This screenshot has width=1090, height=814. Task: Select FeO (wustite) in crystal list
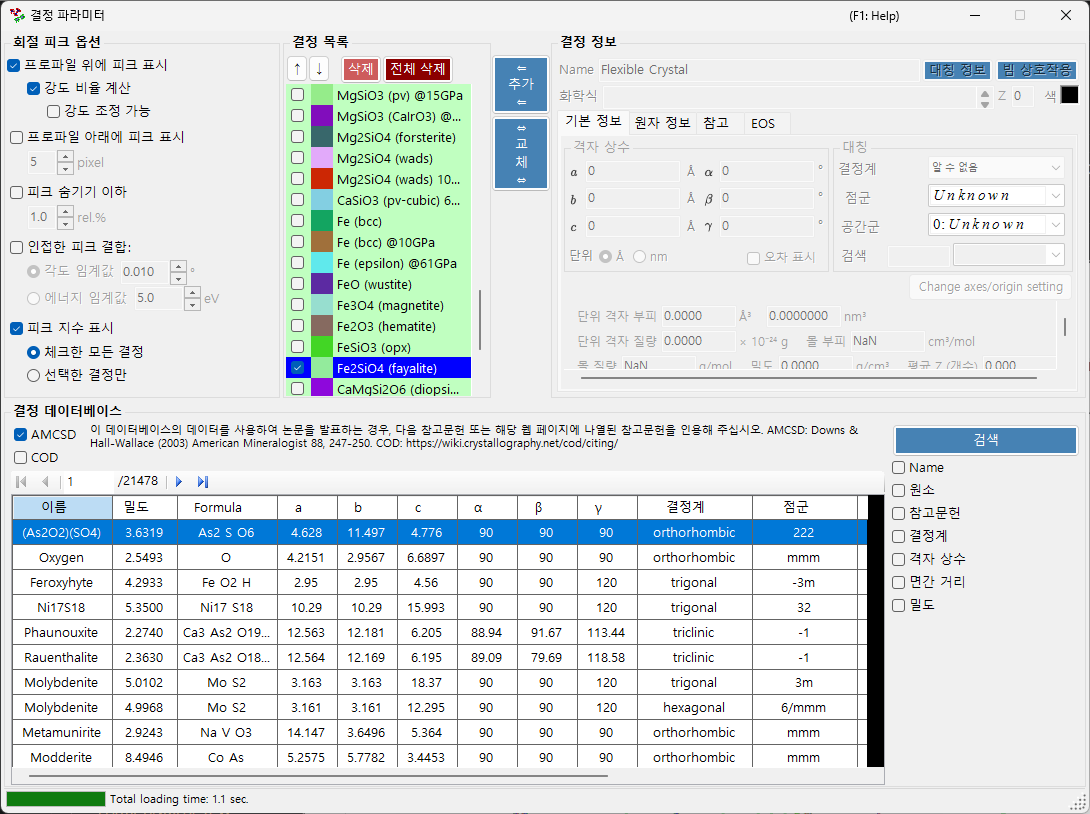click(374, 284)
